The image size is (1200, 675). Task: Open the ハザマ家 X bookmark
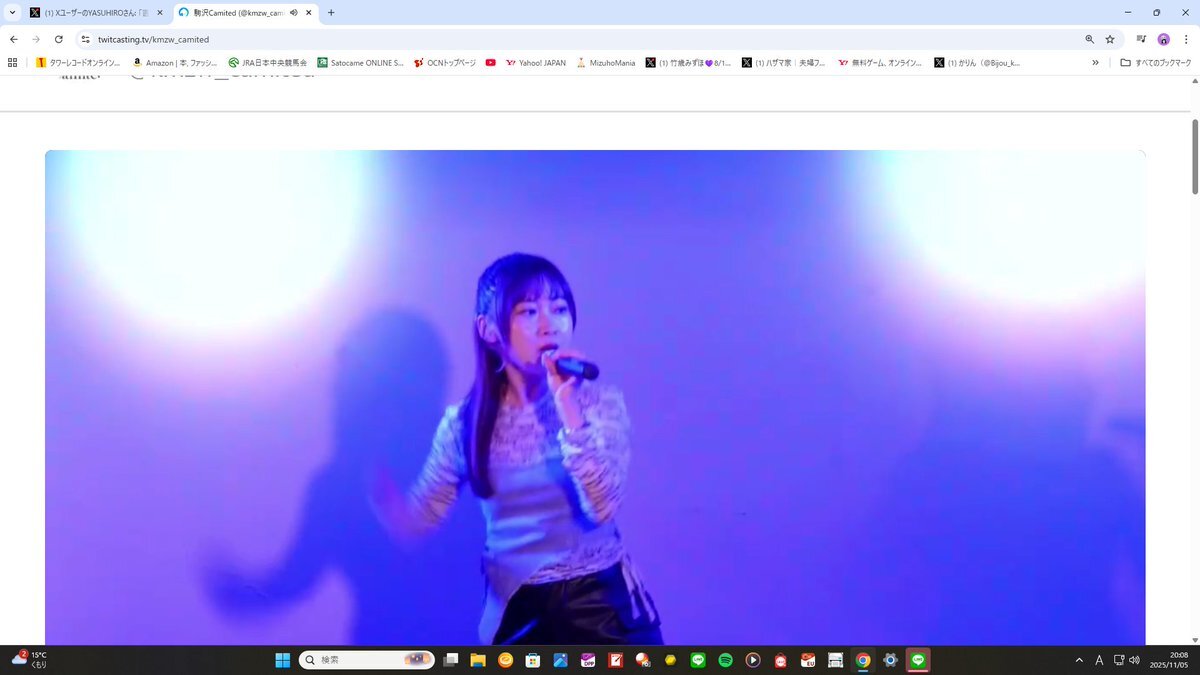(x=784, y=62)
